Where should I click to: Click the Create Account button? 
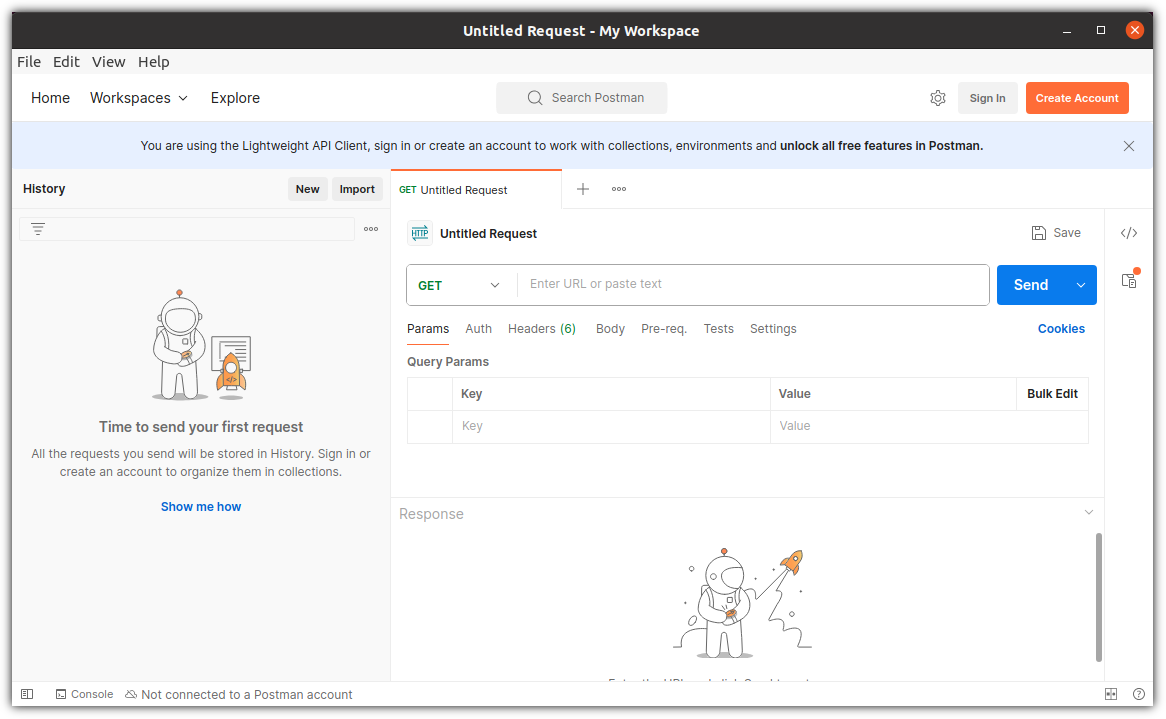tap(1077, 98)
